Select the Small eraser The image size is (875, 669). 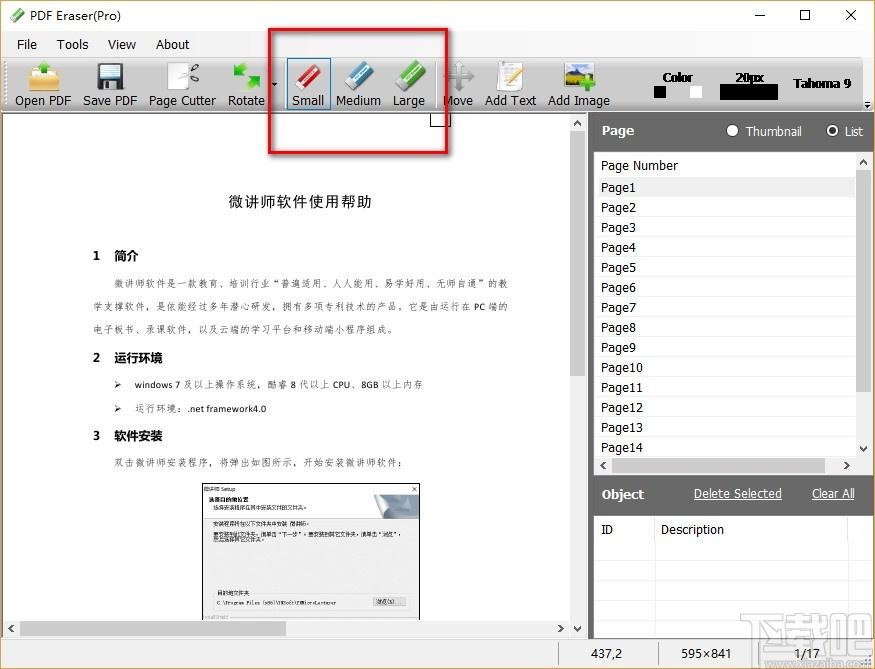(309, 84)
